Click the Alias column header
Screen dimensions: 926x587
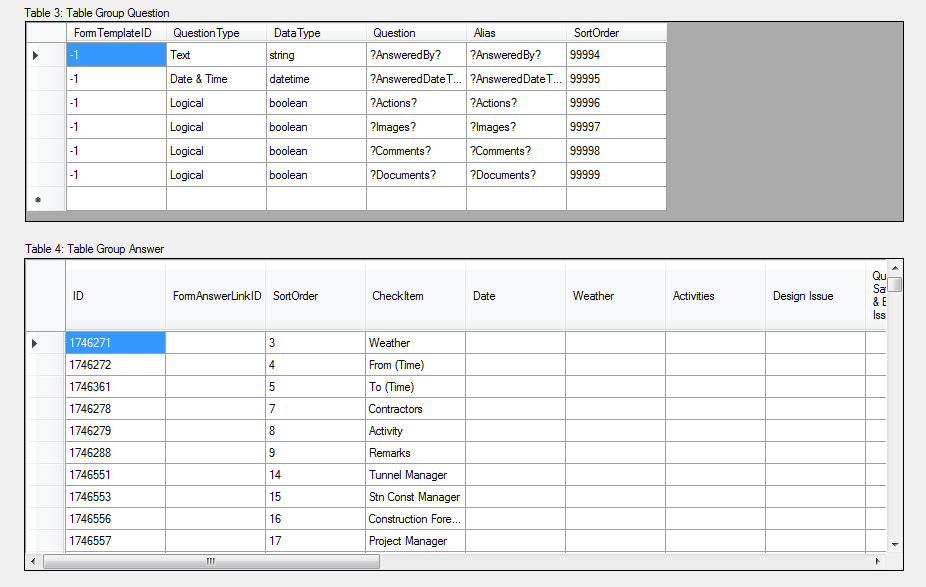(516, 33)
